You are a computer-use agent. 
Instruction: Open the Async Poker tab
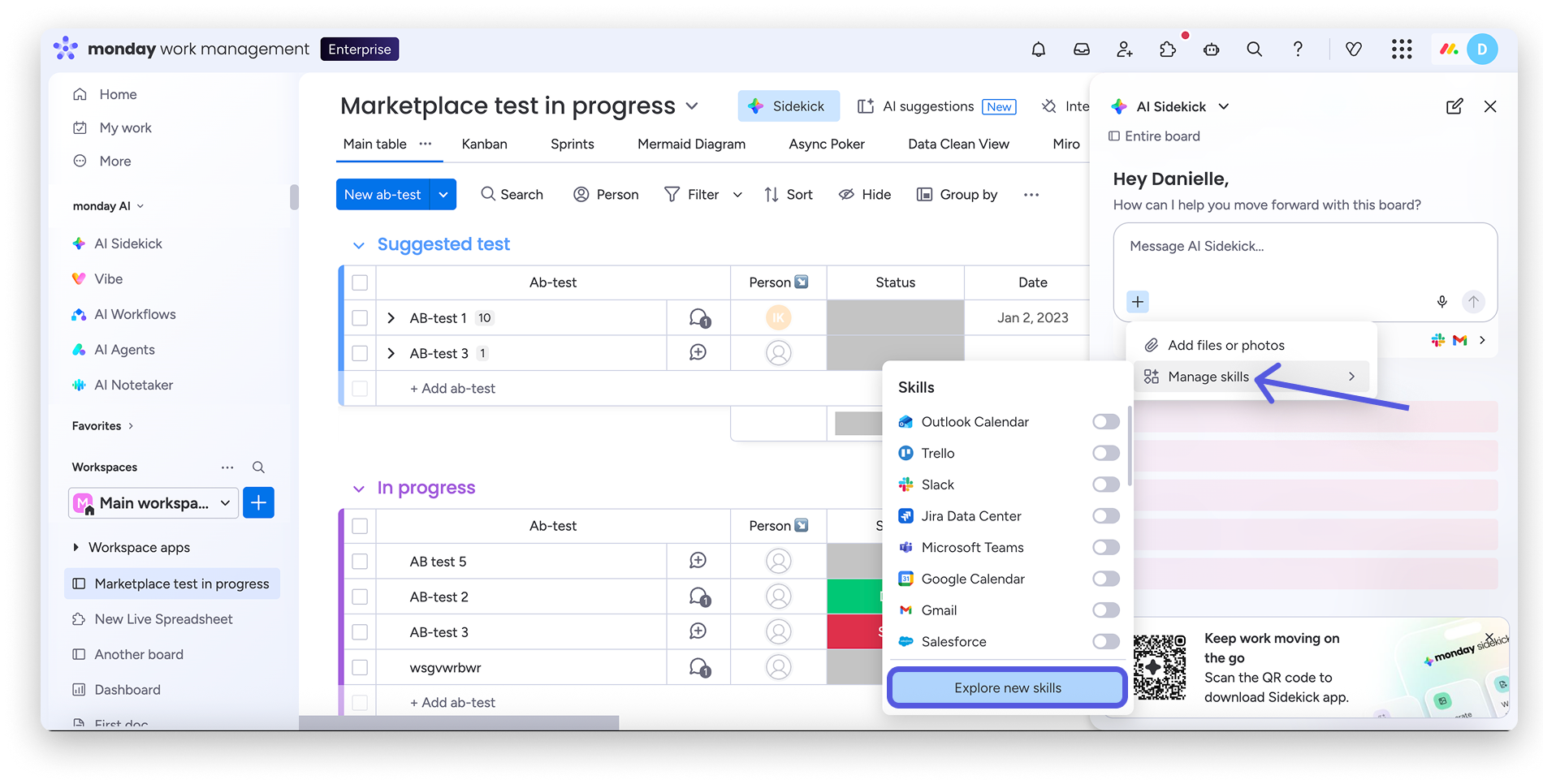click(827, 144)
